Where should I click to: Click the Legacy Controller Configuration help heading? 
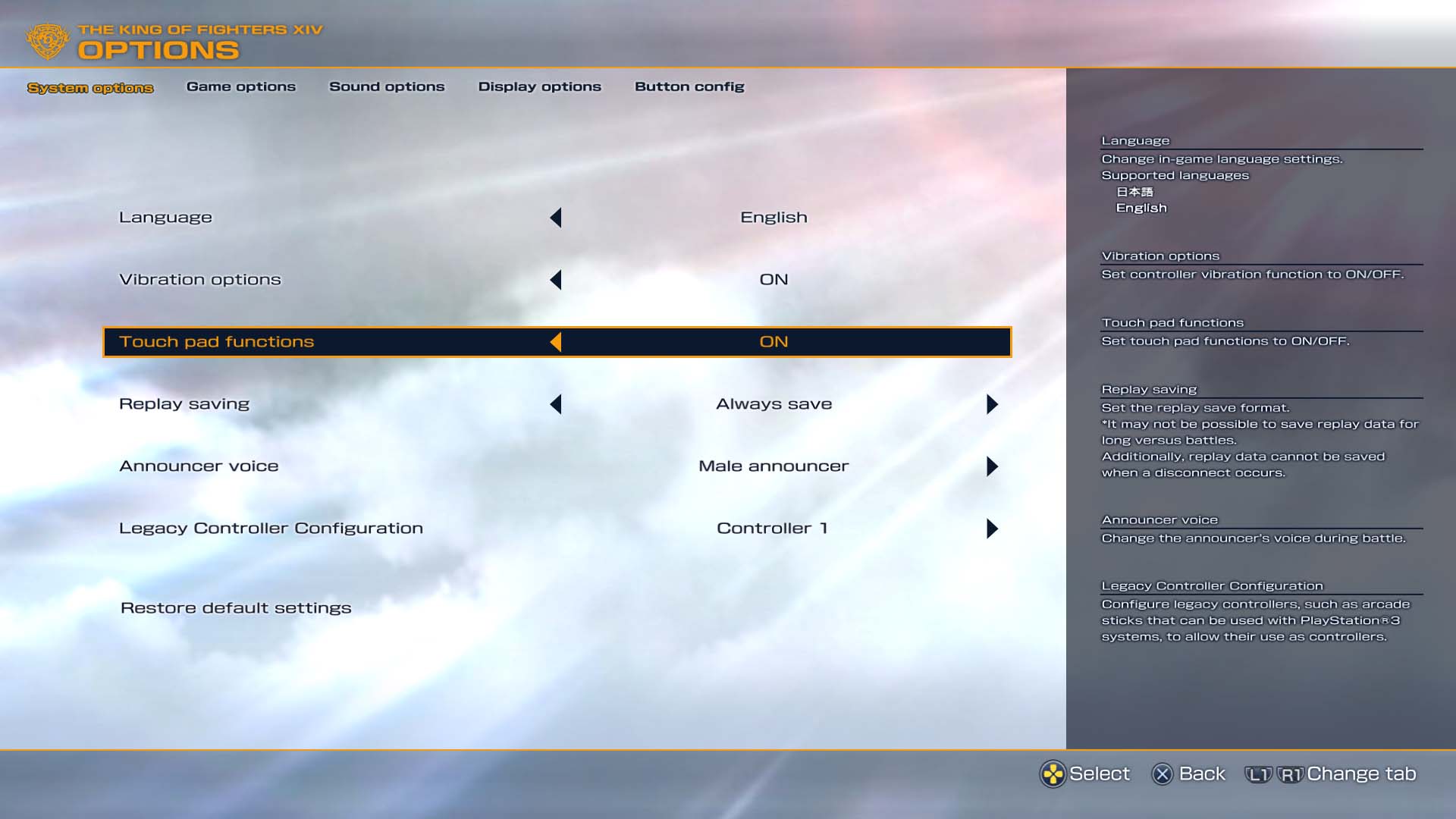pyautogui.click(x=1212, y=586)
